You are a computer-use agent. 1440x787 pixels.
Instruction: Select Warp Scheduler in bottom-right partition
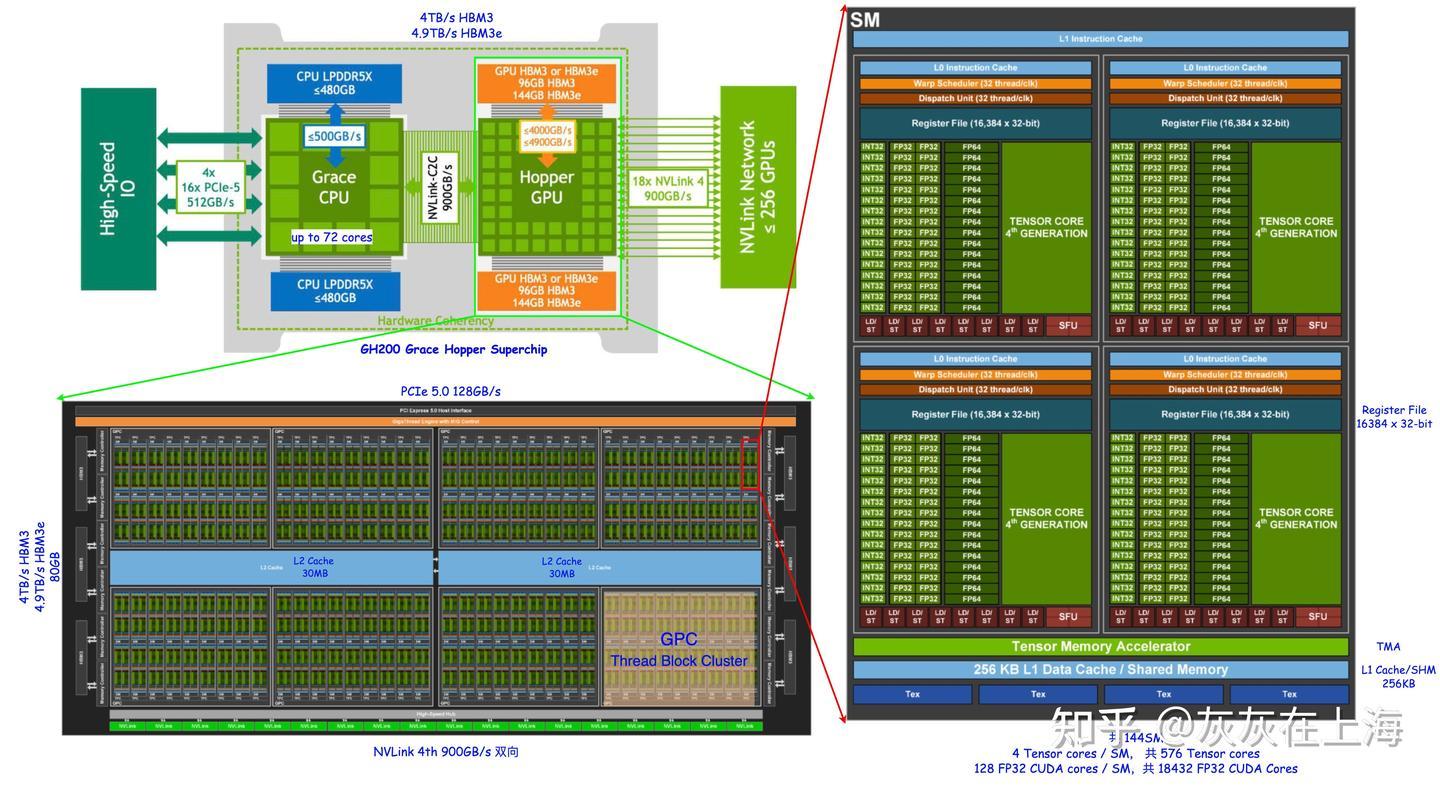tap(1225, 374)
